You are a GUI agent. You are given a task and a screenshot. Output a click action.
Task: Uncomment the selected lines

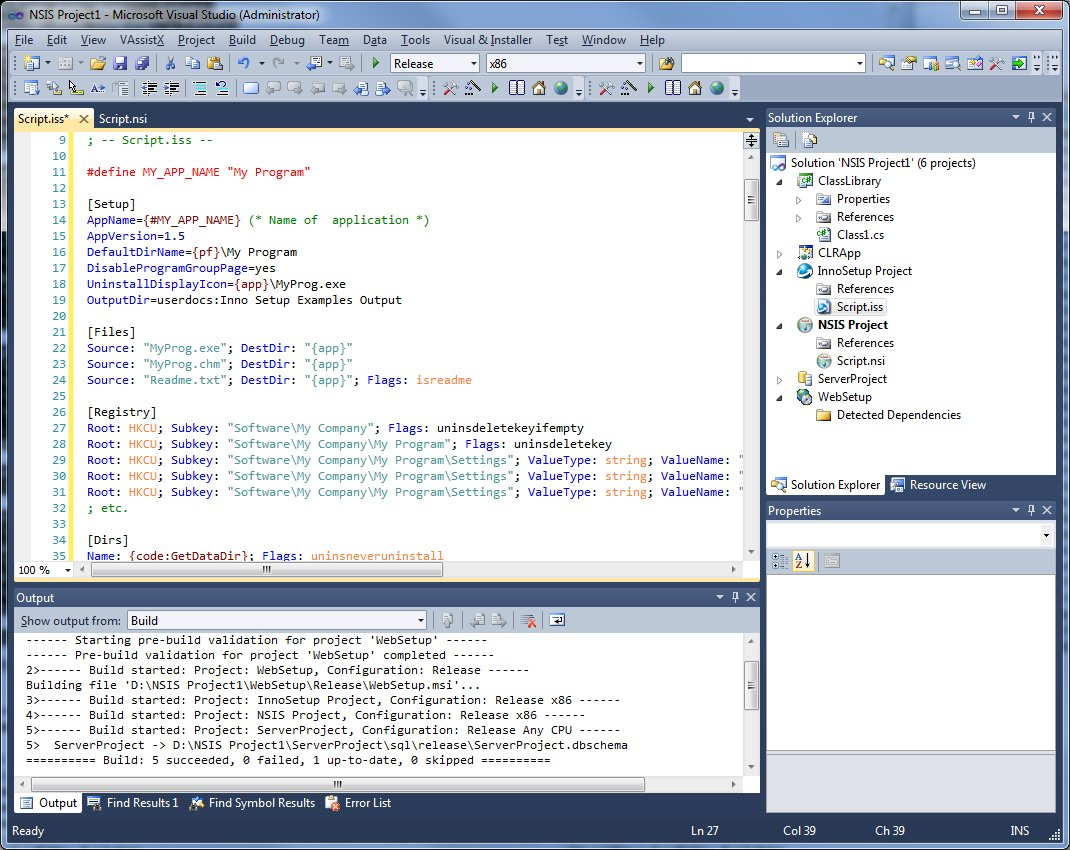tap(222, 88)
